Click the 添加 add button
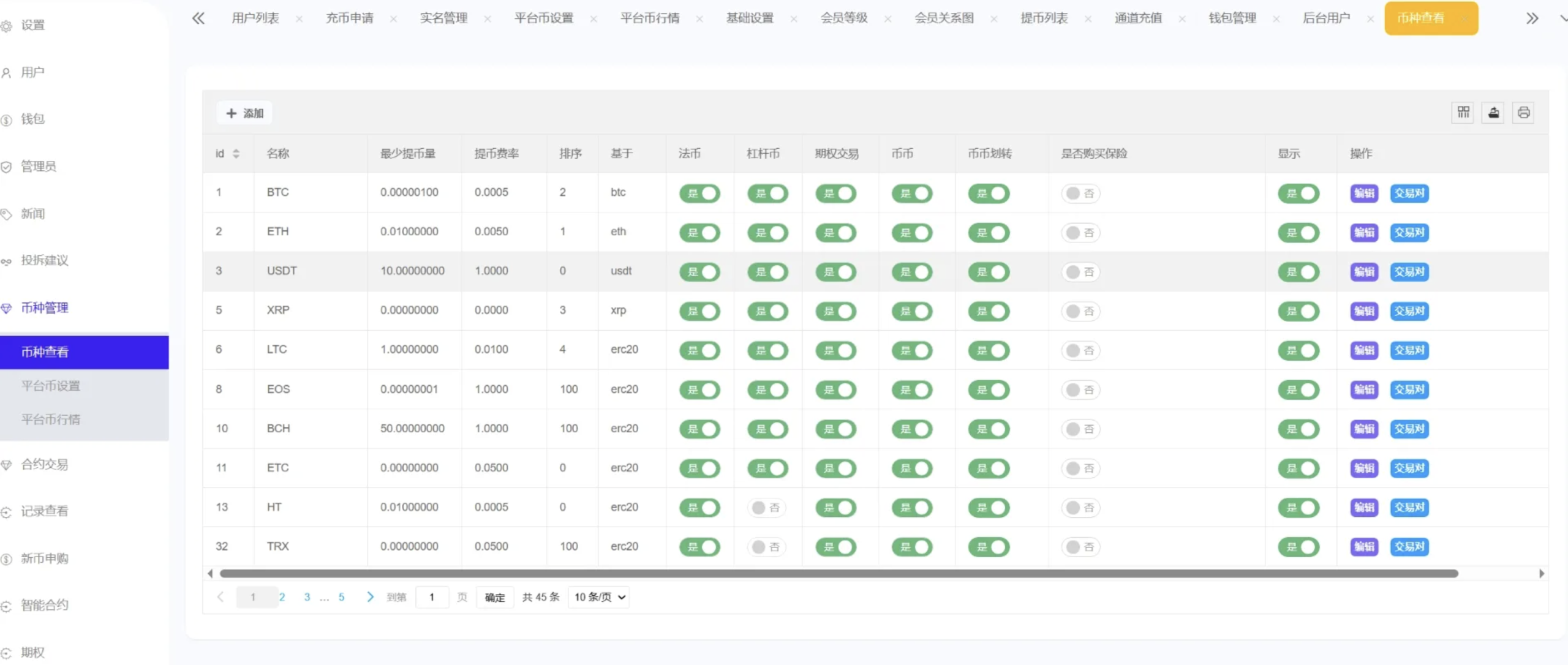Screen dimensions: 1568x665 244,113
